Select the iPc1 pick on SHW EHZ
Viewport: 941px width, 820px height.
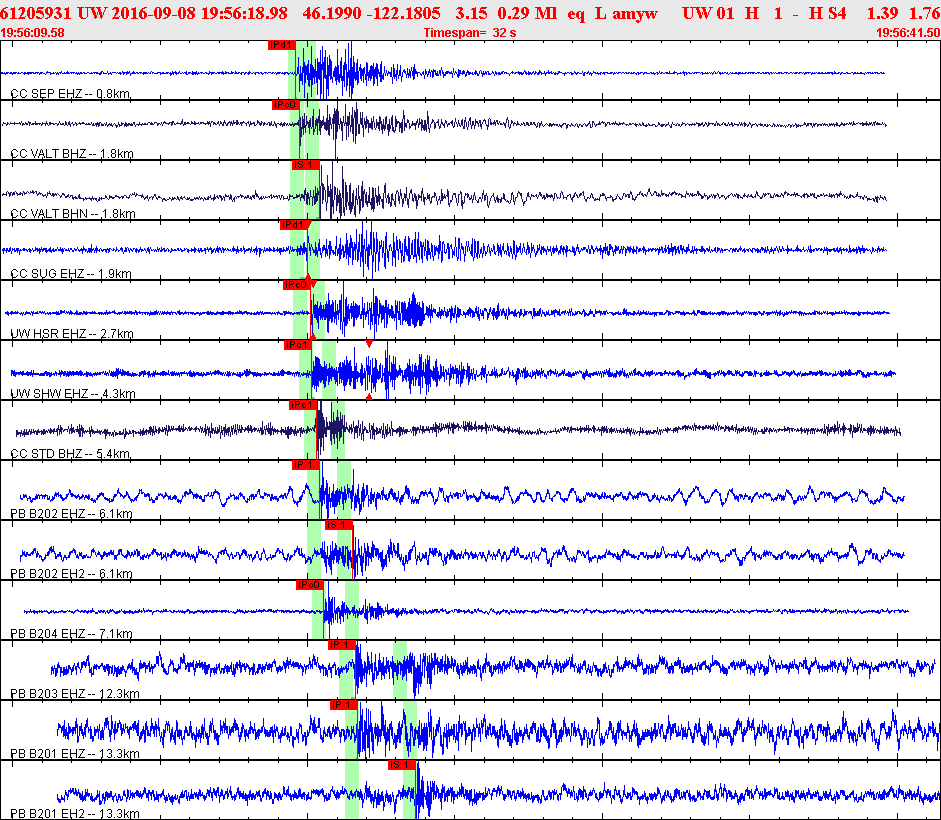pyautogui.click(x=298, y=345)
